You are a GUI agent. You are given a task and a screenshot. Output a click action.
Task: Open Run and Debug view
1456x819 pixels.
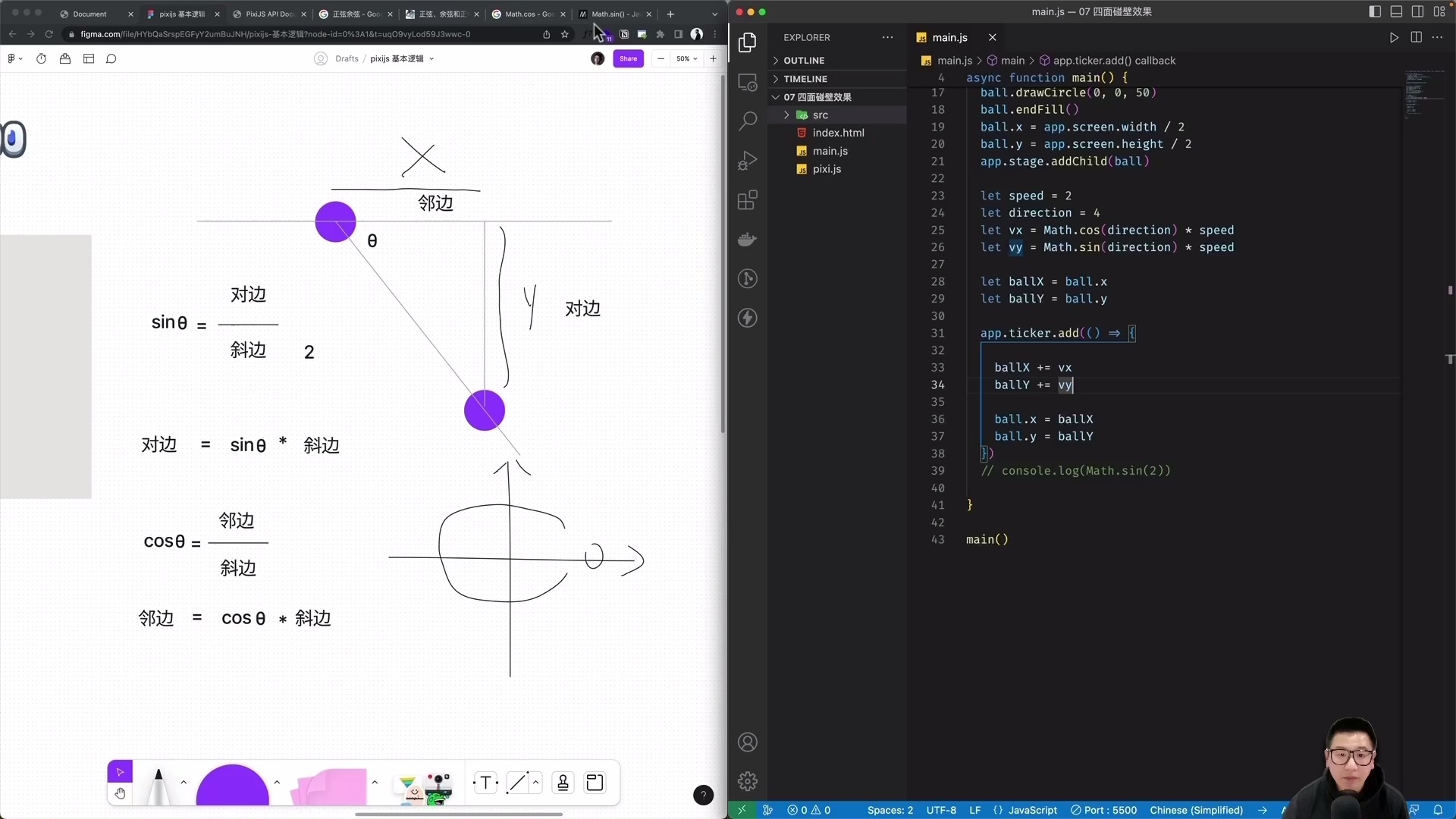[748, 160]
